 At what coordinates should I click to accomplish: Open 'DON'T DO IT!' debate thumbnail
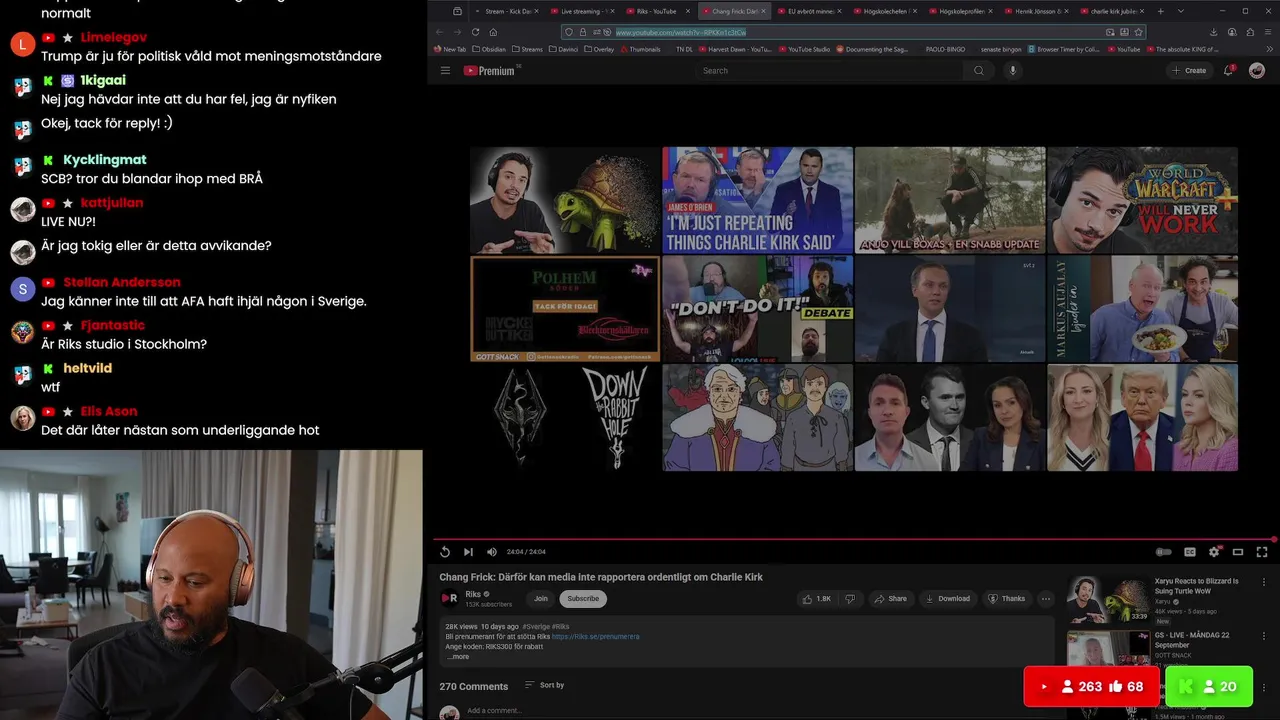tap(757, 308)
